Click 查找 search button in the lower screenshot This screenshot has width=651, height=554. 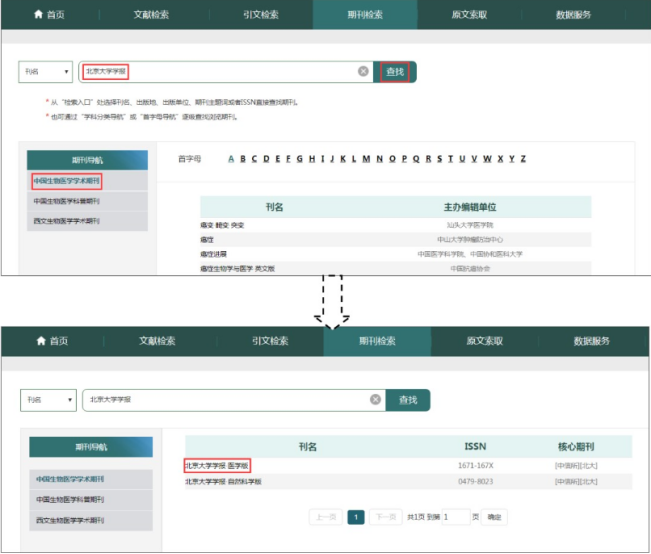click(408, 400)
